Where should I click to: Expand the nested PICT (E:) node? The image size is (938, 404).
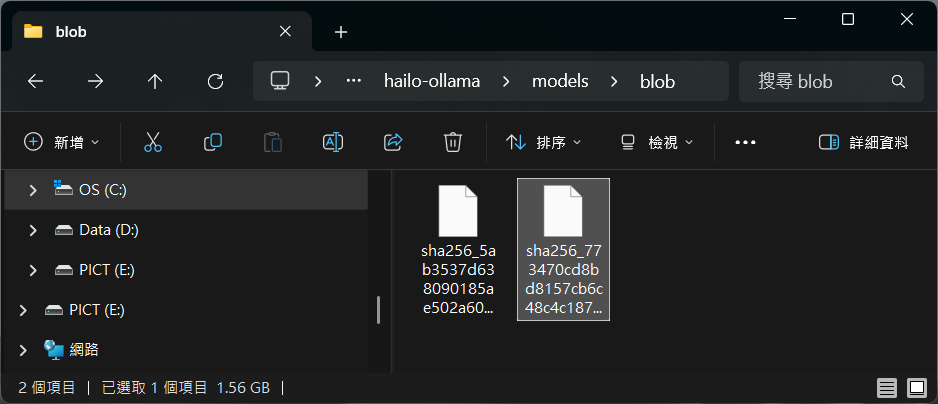[x=33, y=271]
